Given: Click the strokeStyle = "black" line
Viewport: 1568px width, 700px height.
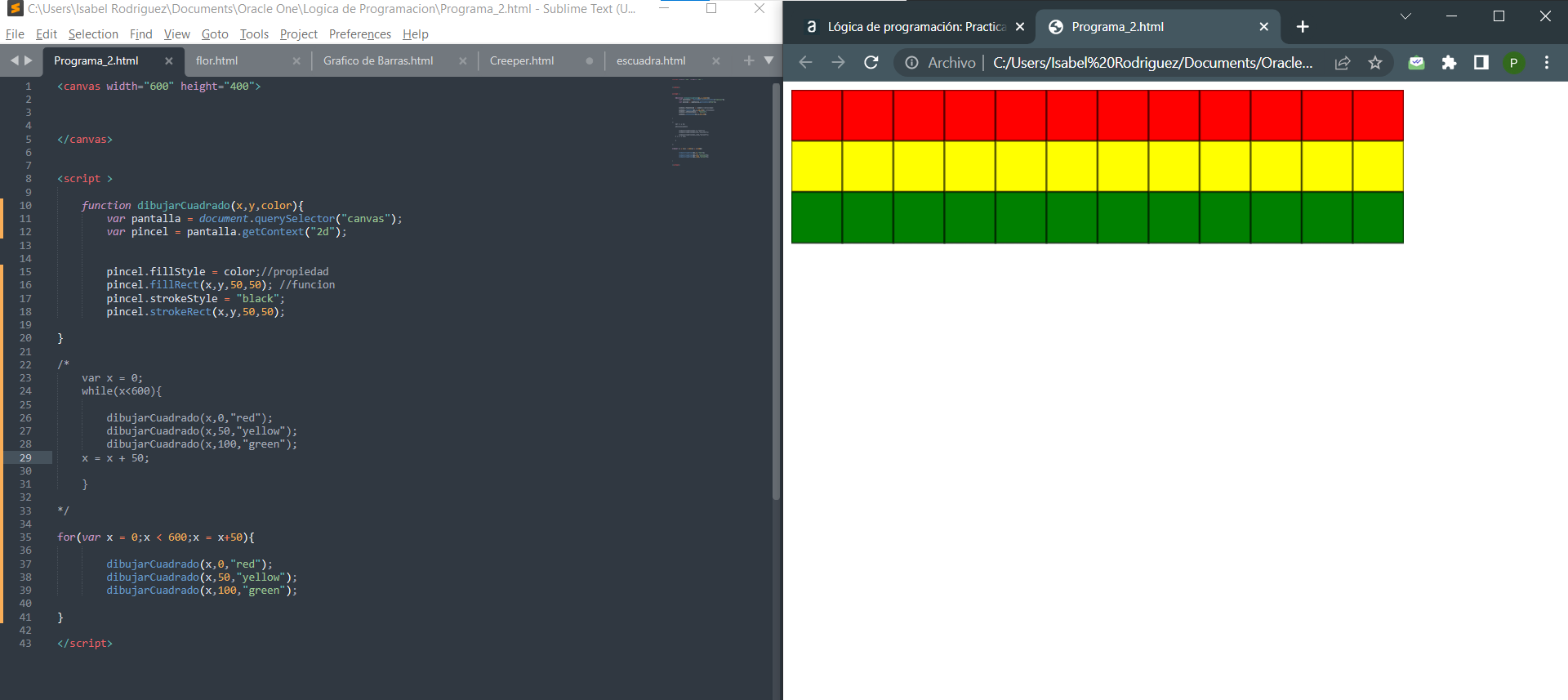Looking at the screenshot, I should point(196,299).
